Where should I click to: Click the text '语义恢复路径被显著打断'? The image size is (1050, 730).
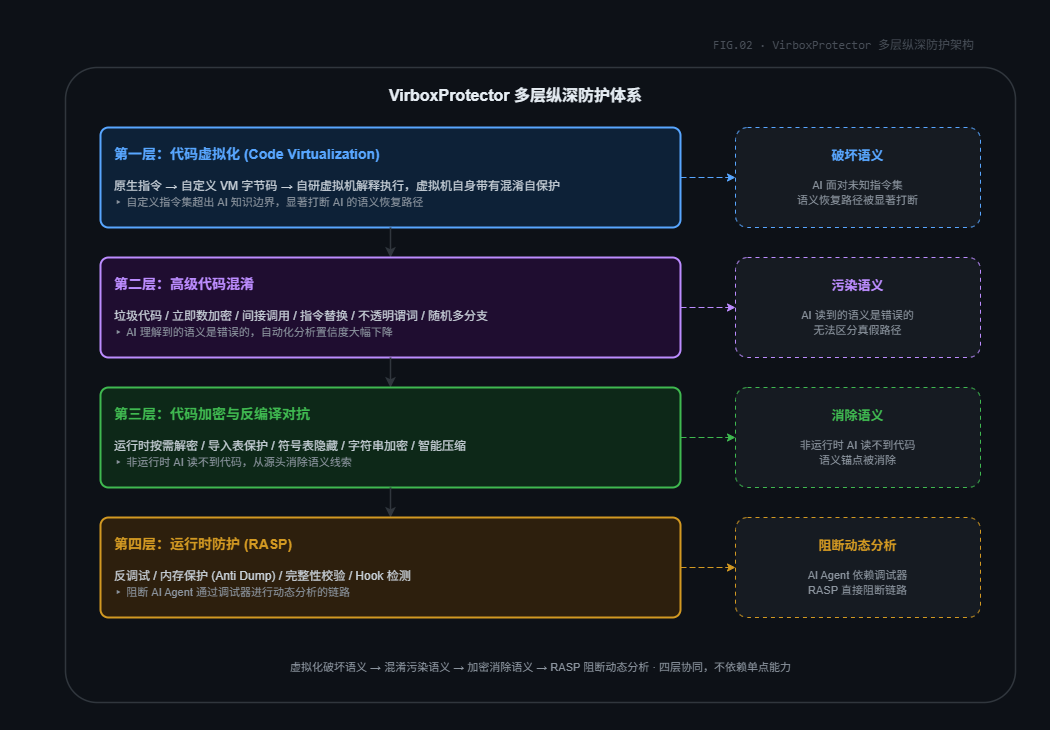857,200
